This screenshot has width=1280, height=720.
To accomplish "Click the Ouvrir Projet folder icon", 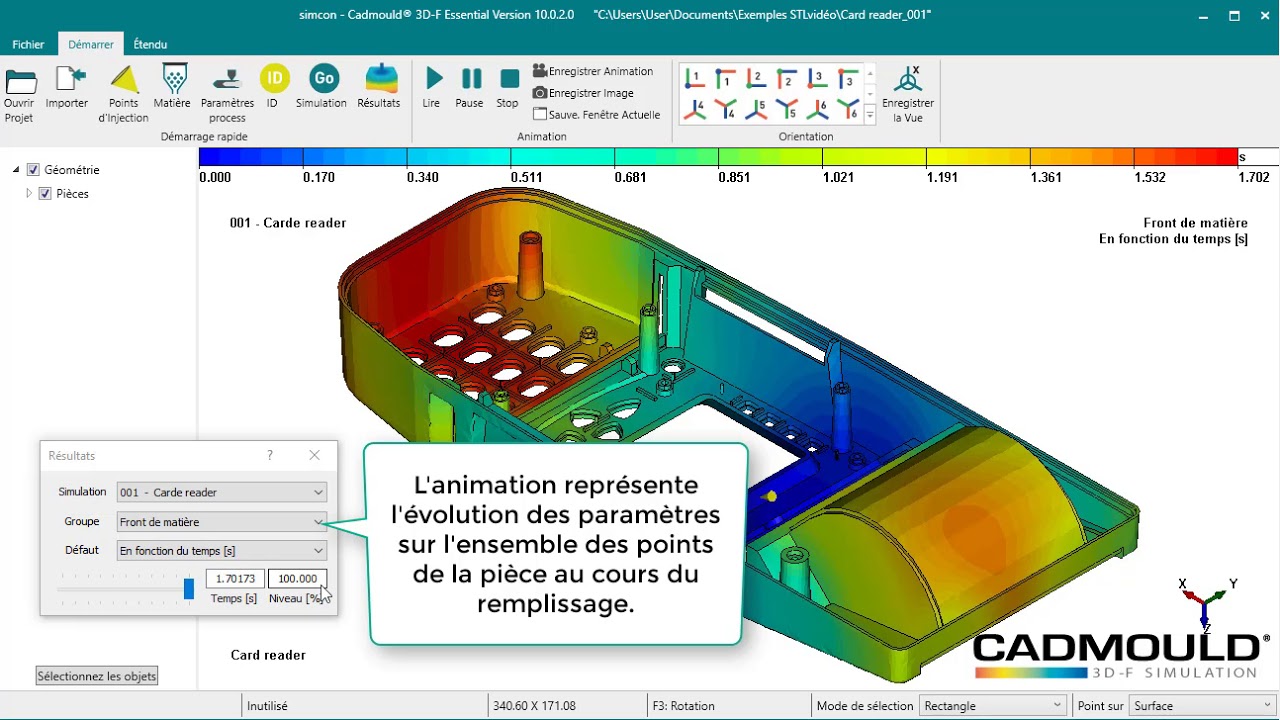I will pos(20,81).
